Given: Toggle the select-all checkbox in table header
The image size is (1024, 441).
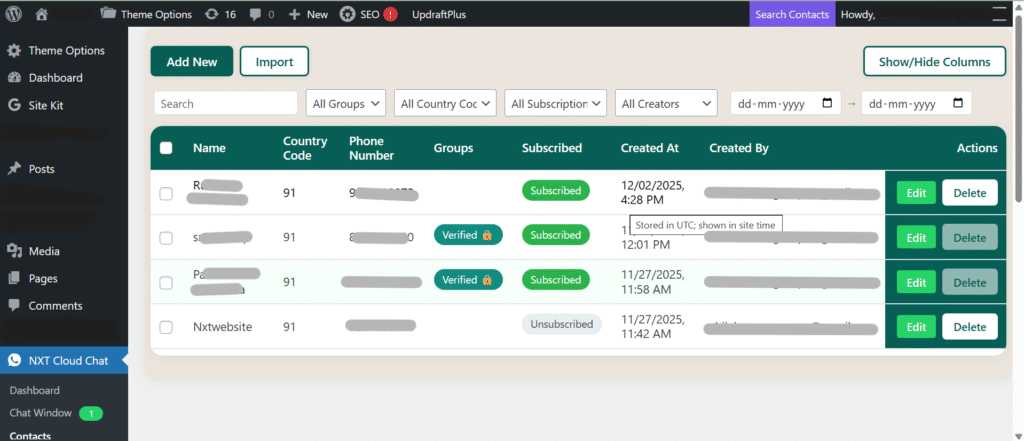Looking at the screenshot, I should (x=166, y=148).
